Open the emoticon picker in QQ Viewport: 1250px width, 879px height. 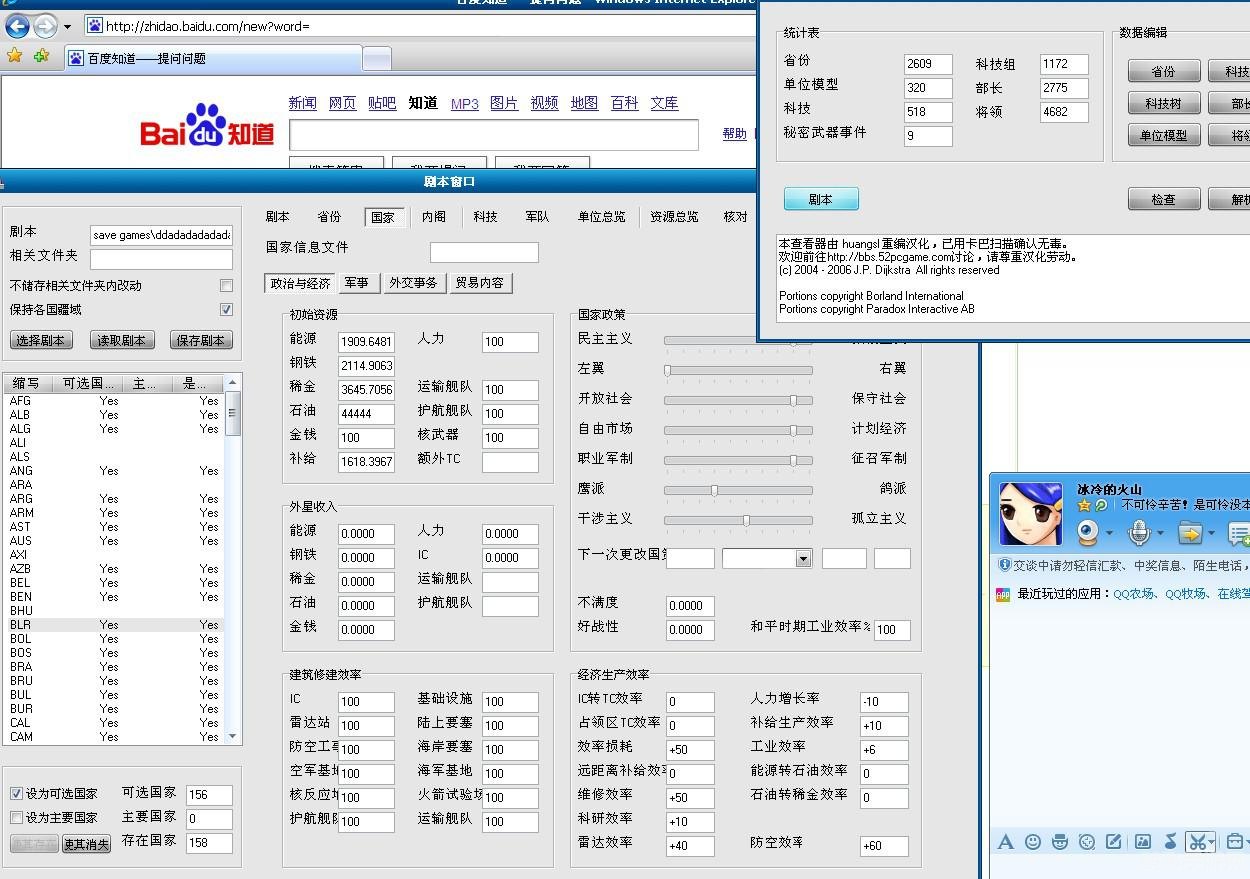point(1033,842)
